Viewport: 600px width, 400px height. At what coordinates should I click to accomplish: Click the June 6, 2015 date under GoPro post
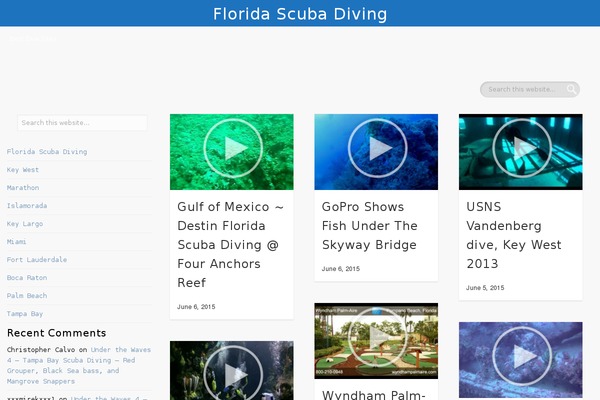click(x=341, y=269)
